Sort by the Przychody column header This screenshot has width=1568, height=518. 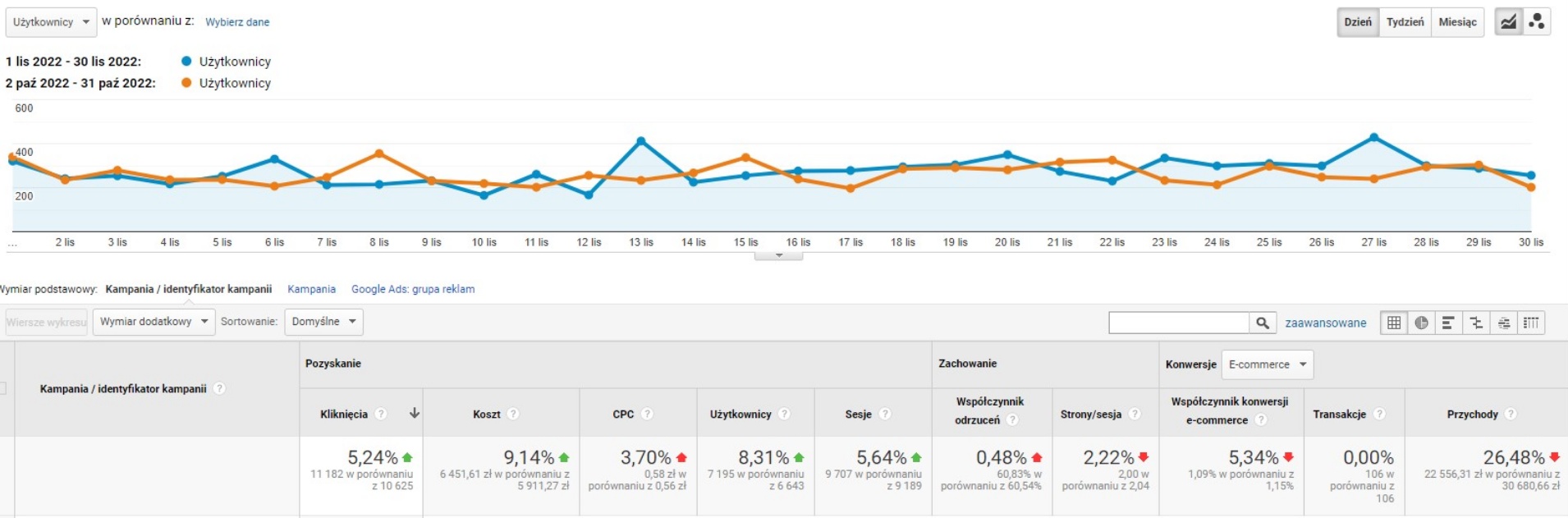click(x=1472, y=414)
